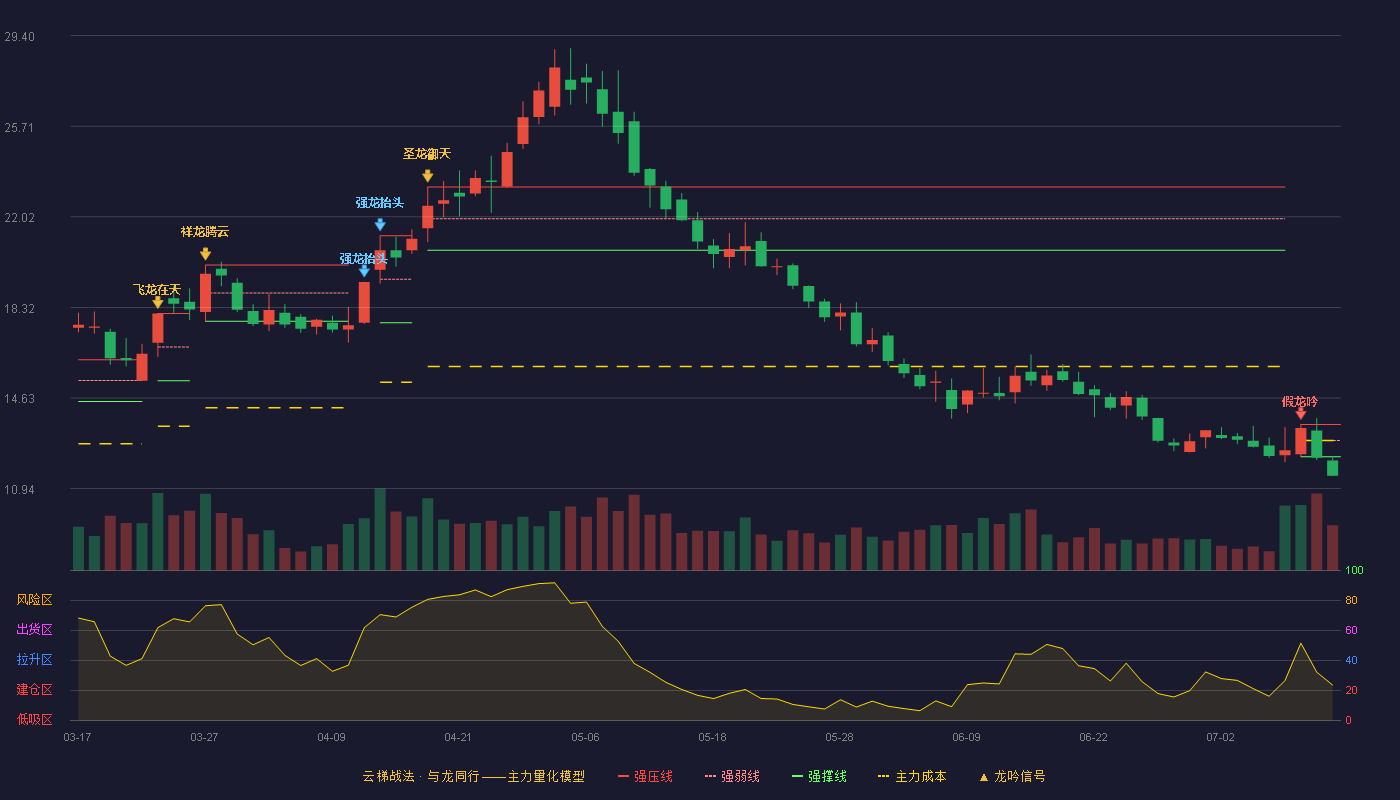The height and width of the screenshot is (800, 1400).
Task: Click the 14.63 price axis label
Action: 19,399
